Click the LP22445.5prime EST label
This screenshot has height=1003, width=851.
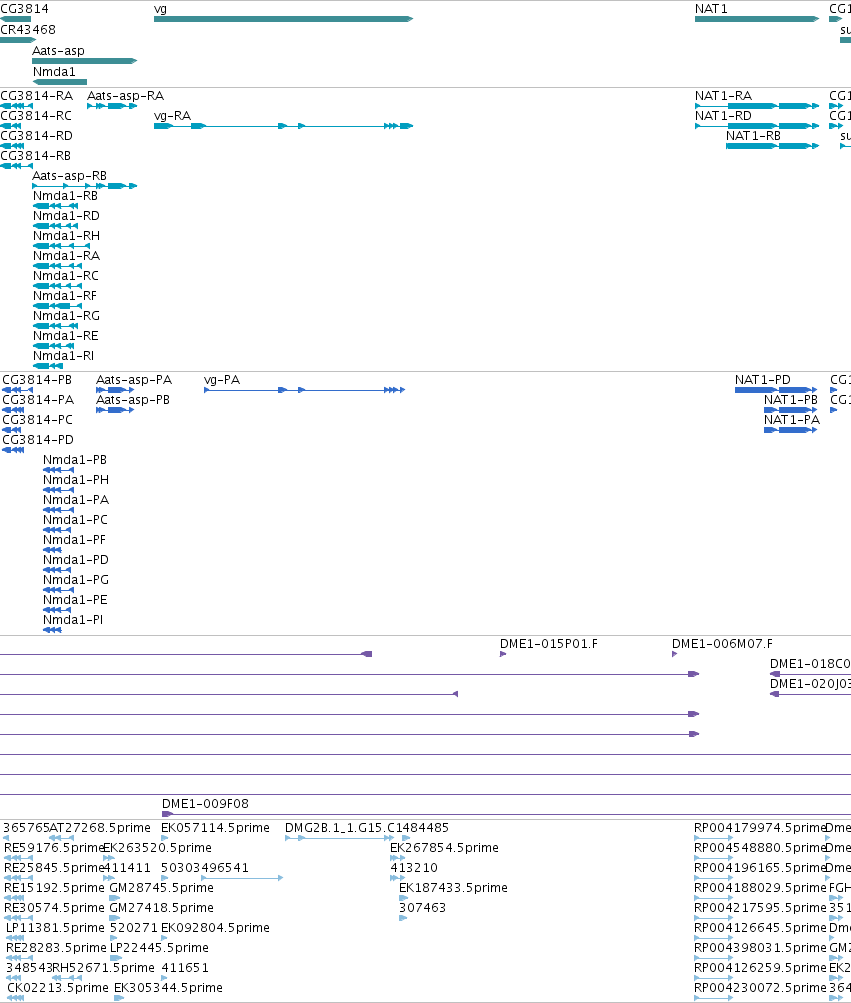point(159,947)
